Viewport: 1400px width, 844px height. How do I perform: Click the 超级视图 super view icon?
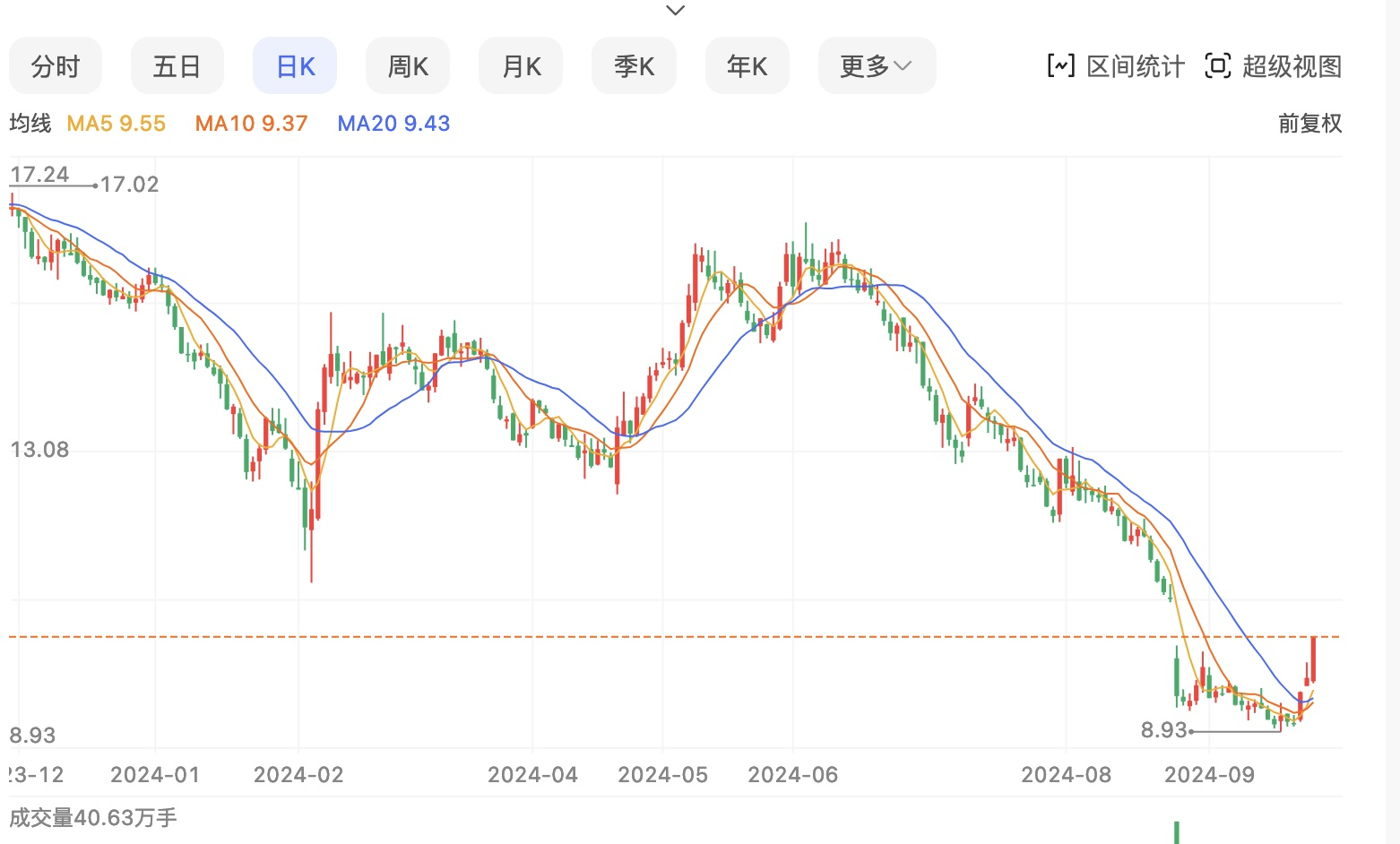point(1217,65)
